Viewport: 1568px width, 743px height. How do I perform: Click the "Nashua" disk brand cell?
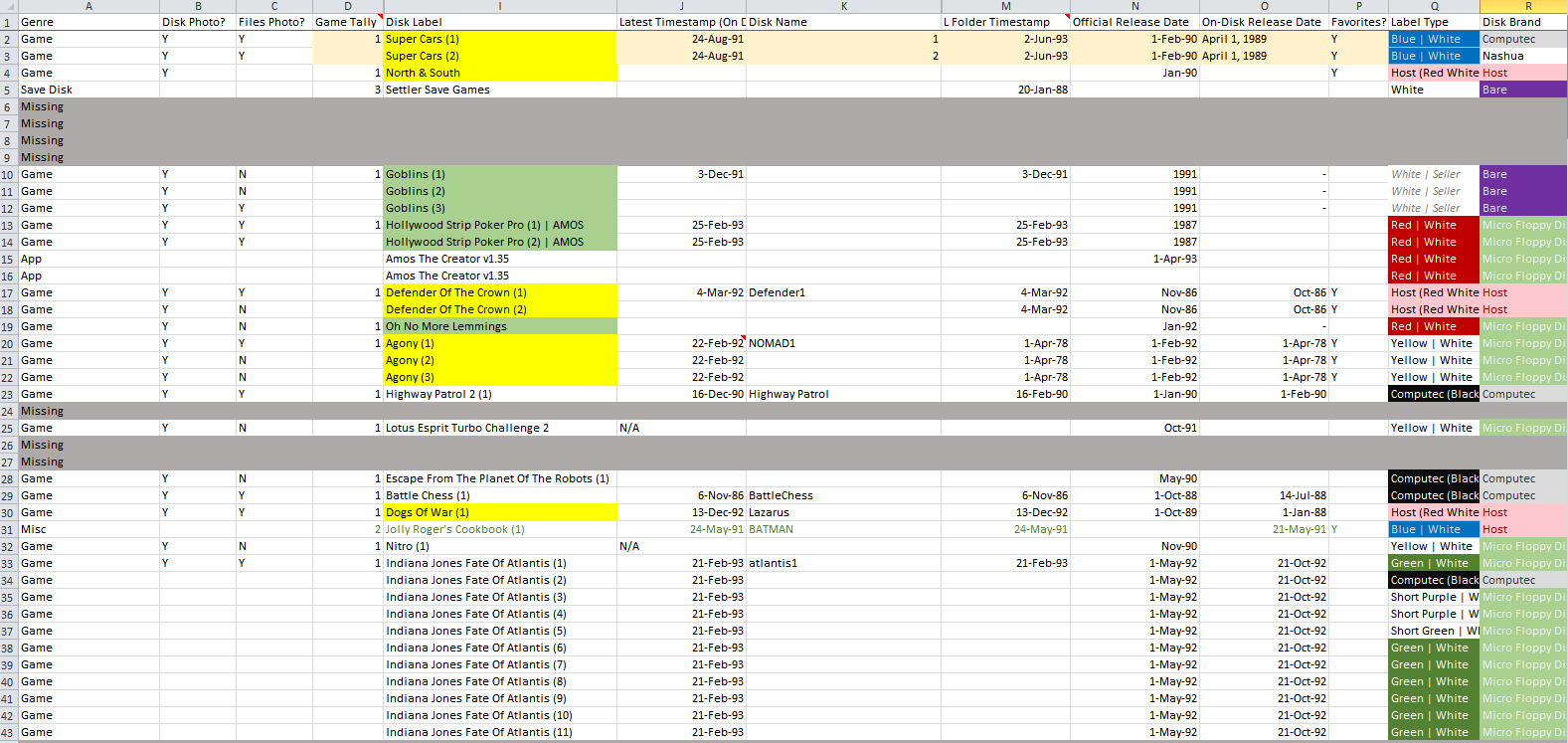click(1522, 56)
